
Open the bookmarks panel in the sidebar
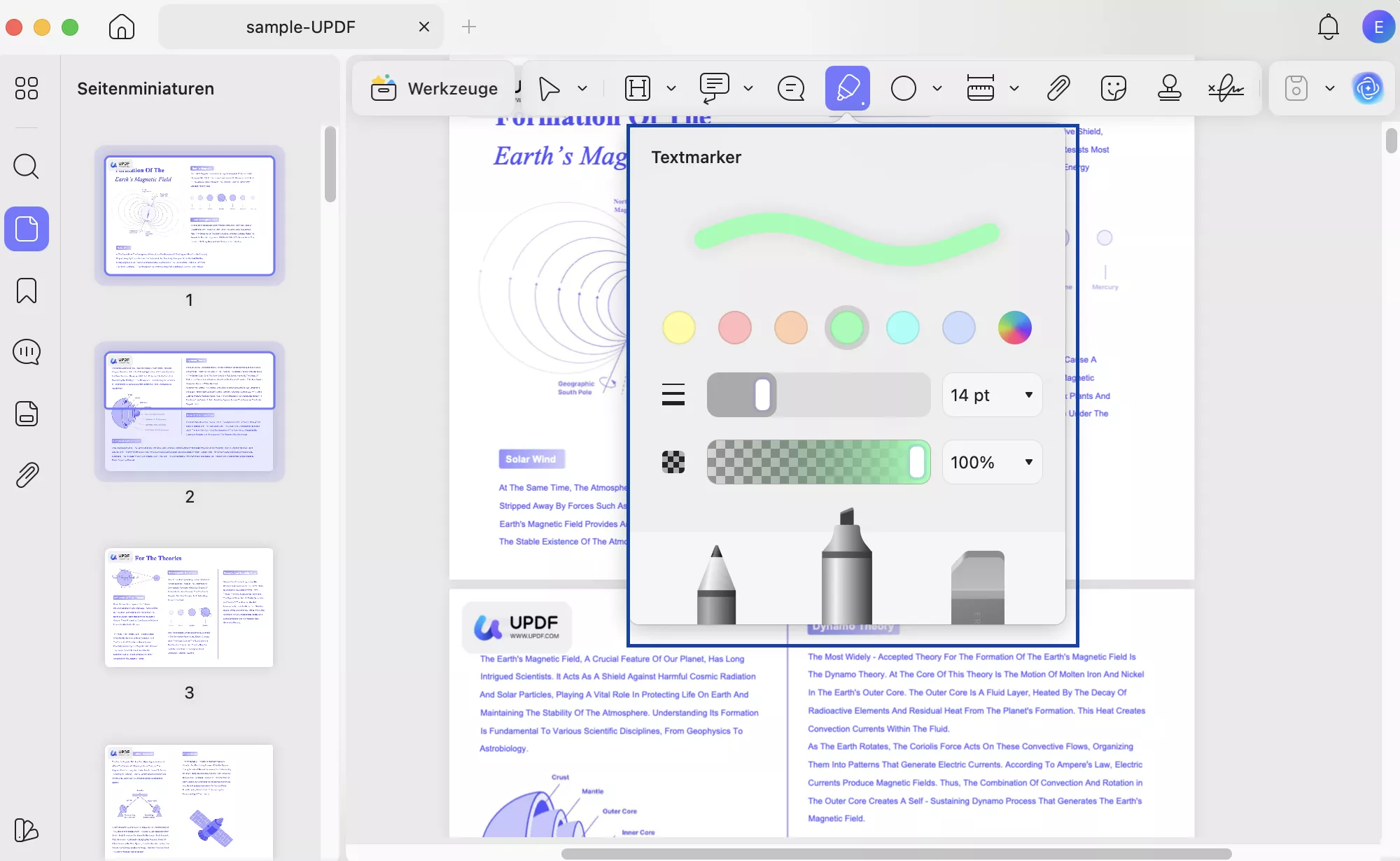pos(27,290)
